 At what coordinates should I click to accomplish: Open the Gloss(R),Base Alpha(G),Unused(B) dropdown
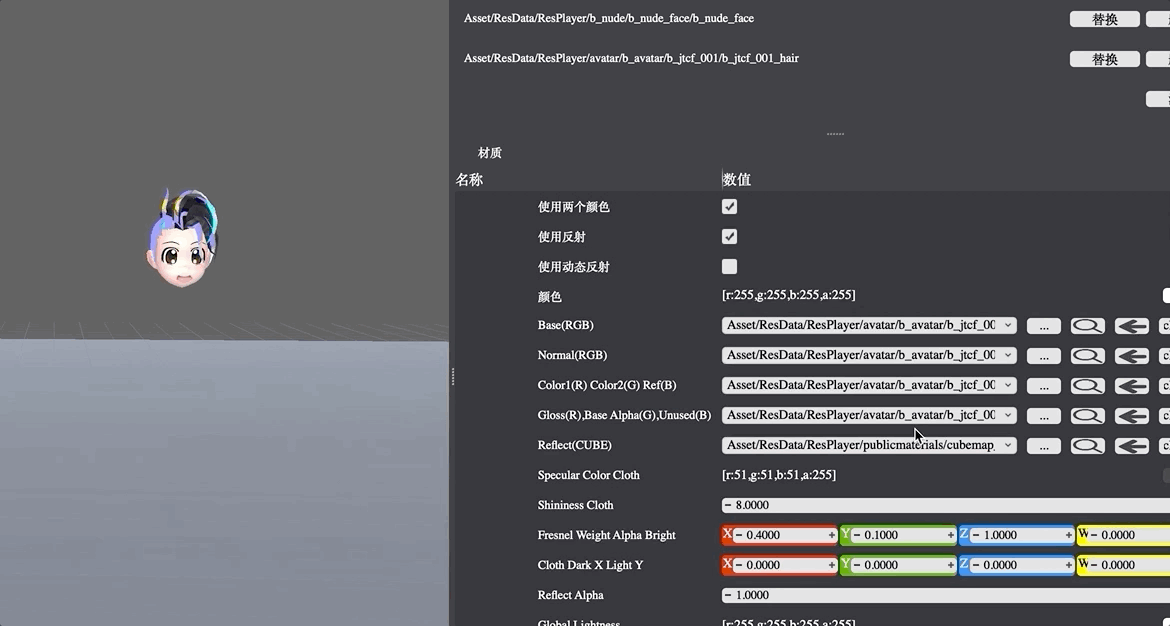(x=869, y=415)
